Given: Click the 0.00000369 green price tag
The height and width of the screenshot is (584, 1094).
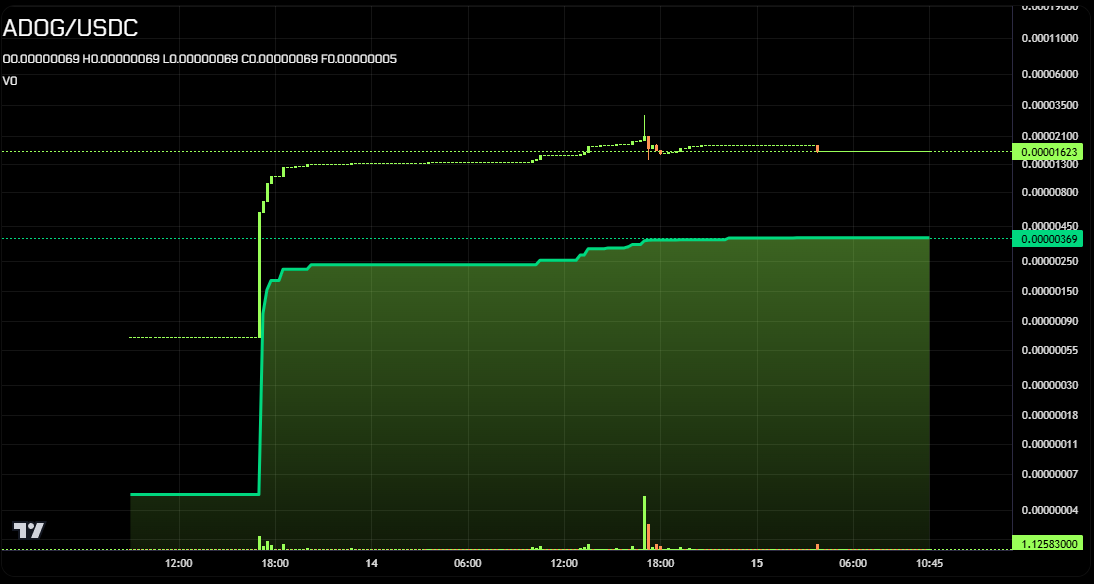Looking at the screenshot, I should (1049, 239).
